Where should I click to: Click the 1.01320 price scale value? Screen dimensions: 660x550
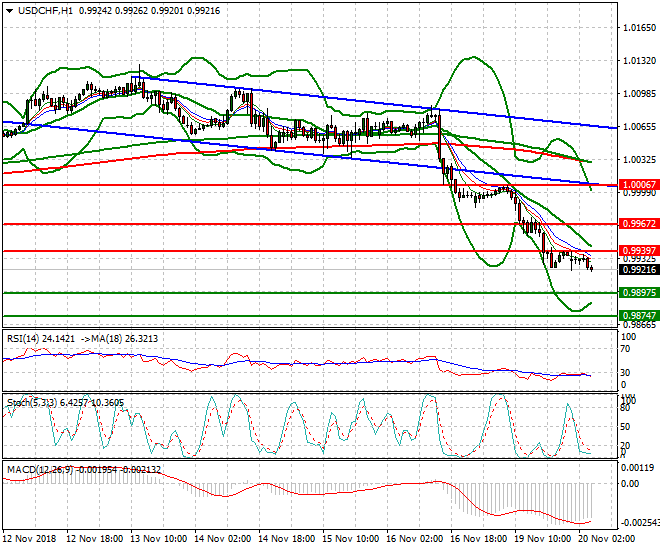pos(639,61)
